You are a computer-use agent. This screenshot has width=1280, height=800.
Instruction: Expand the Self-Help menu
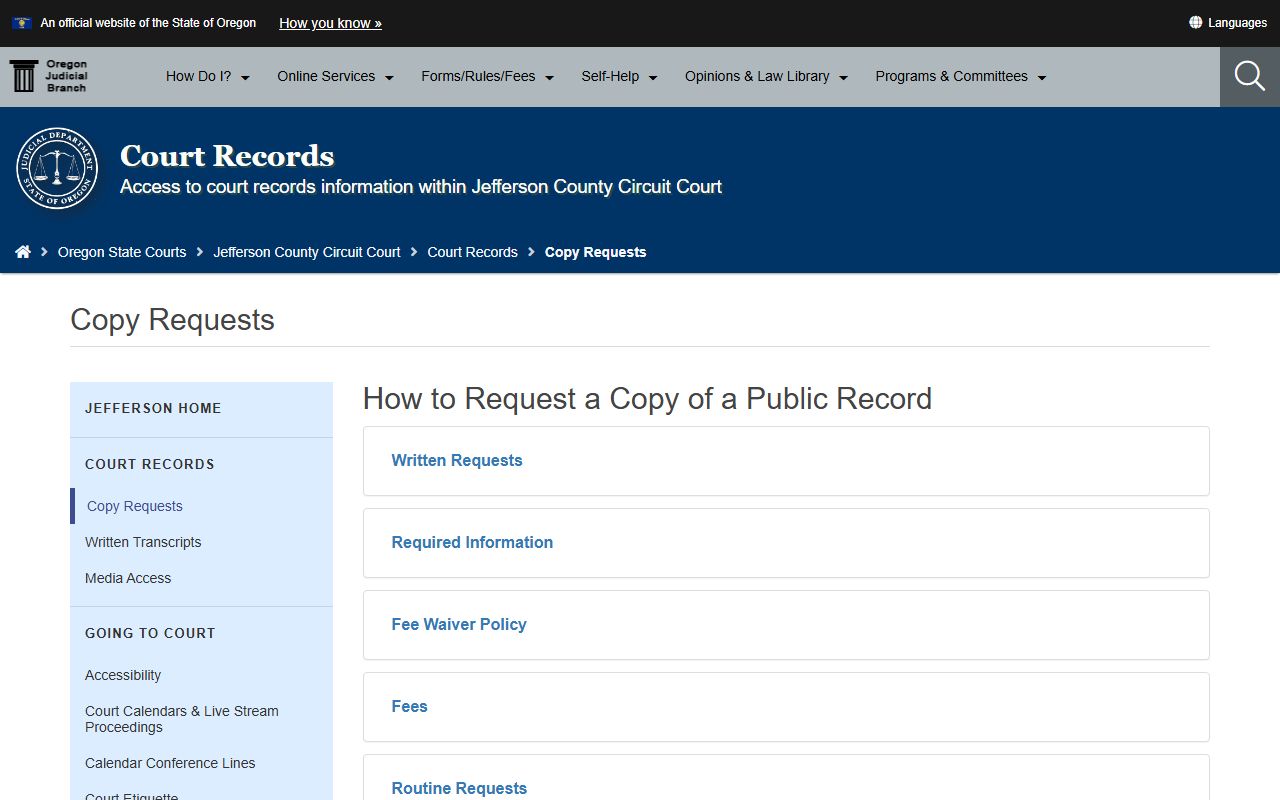point(620,76)
